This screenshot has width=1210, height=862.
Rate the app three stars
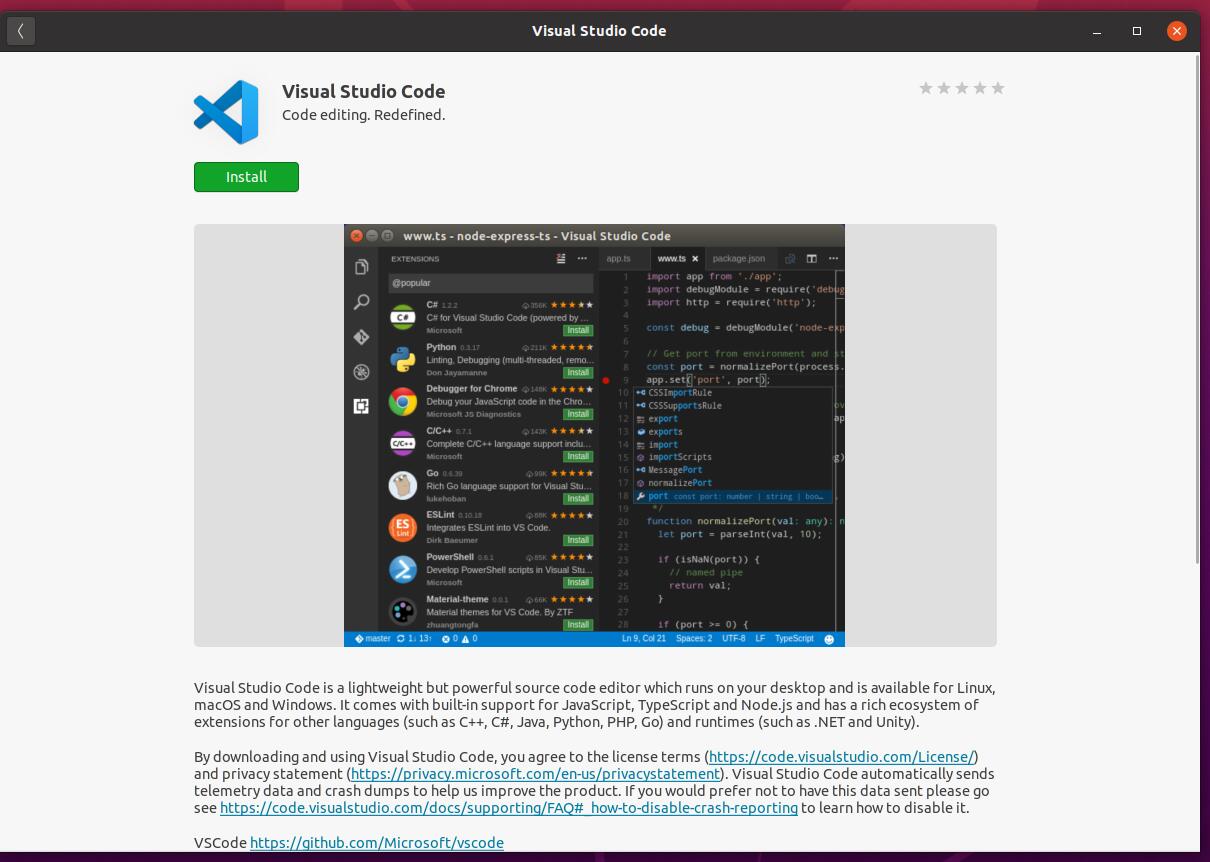pos(962,88)
